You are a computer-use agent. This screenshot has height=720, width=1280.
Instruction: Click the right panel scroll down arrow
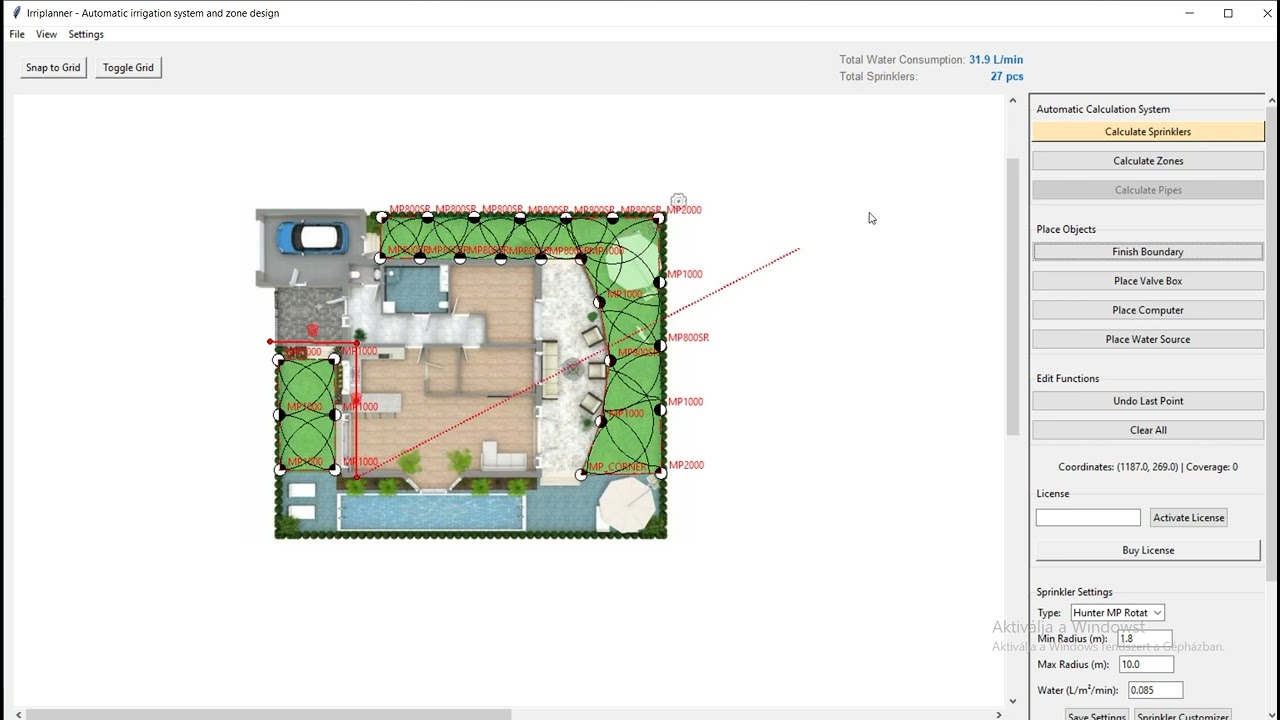pos(1272,714)
